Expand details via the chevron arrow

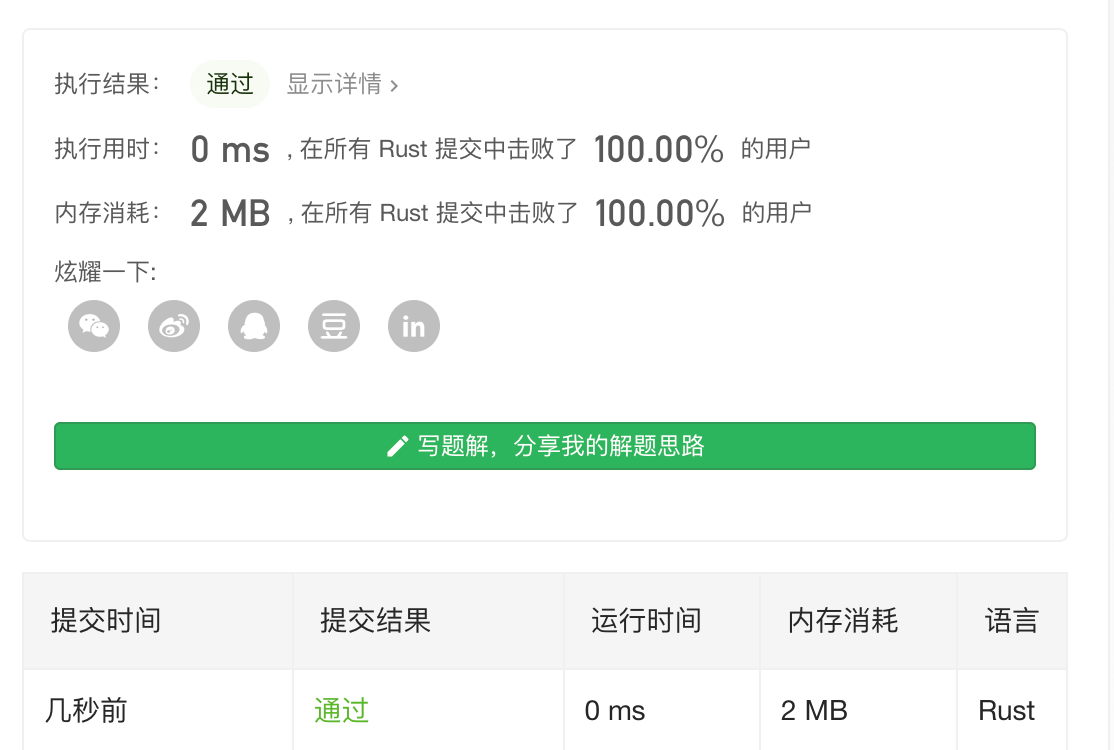click(x=394, y=86)
